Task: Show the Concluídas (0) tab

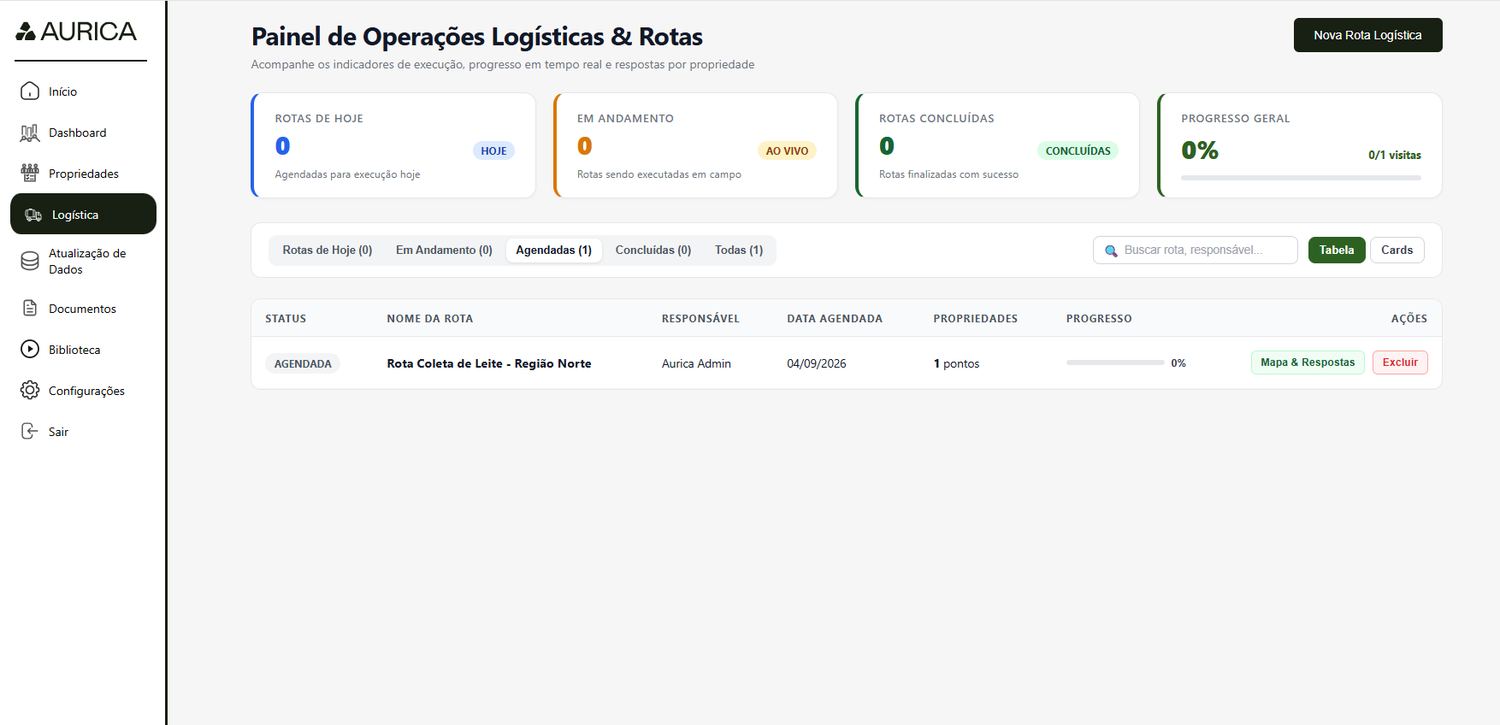Action: click(x=653, y=250)
